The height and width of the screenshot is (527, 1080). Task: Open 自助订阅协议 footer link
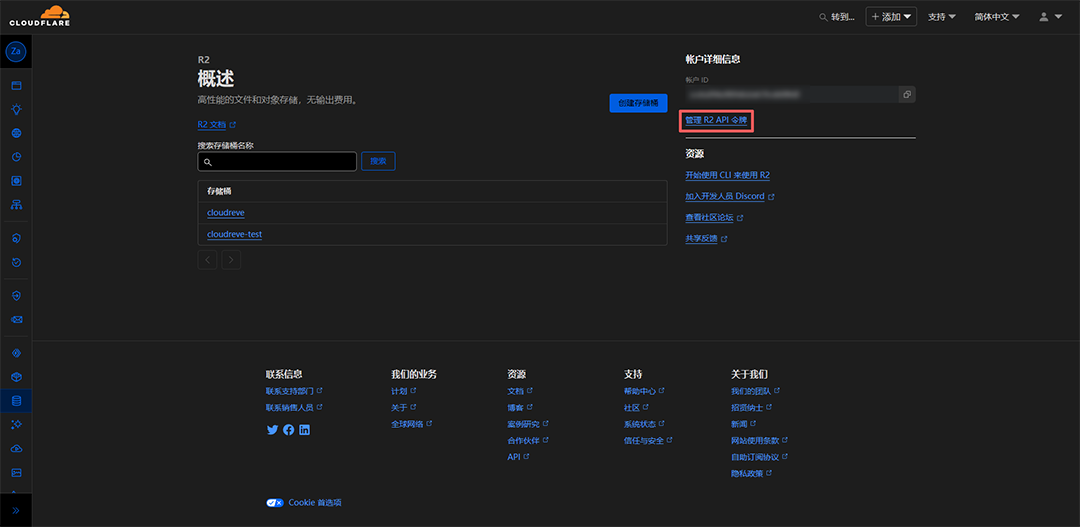click(759, 457)
